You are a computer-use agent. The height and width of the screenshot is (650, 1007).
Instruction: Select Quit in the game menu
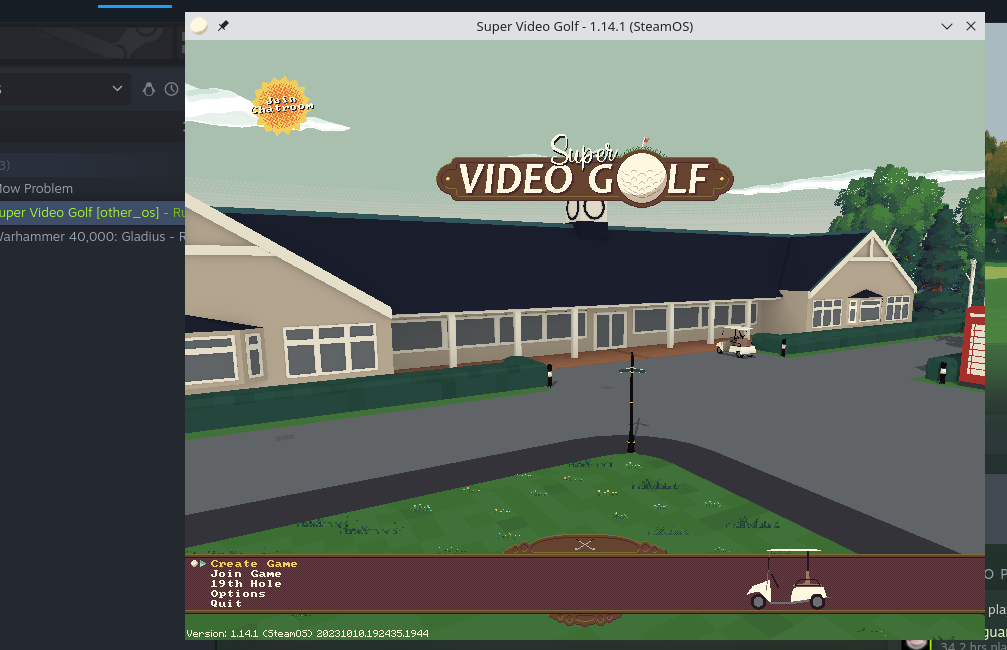pos(226,604)
